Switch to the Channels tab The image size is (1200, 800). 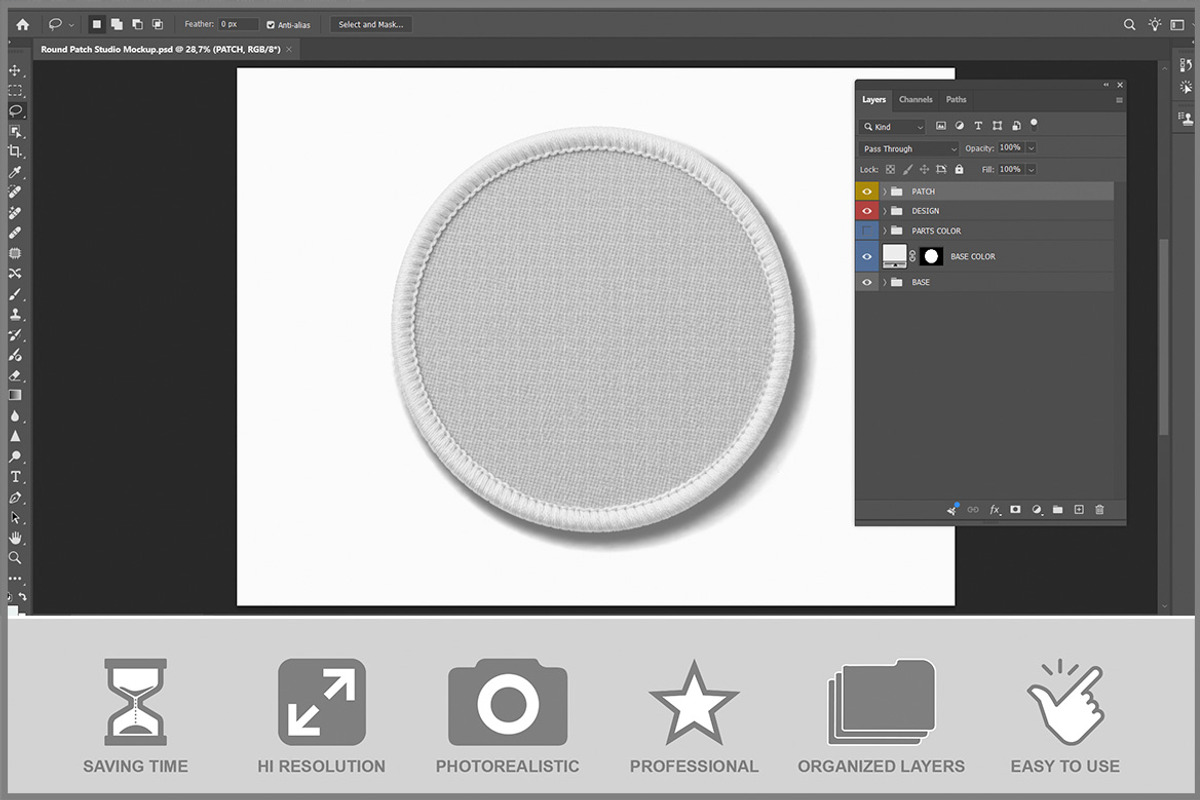[x=915, y=99]
